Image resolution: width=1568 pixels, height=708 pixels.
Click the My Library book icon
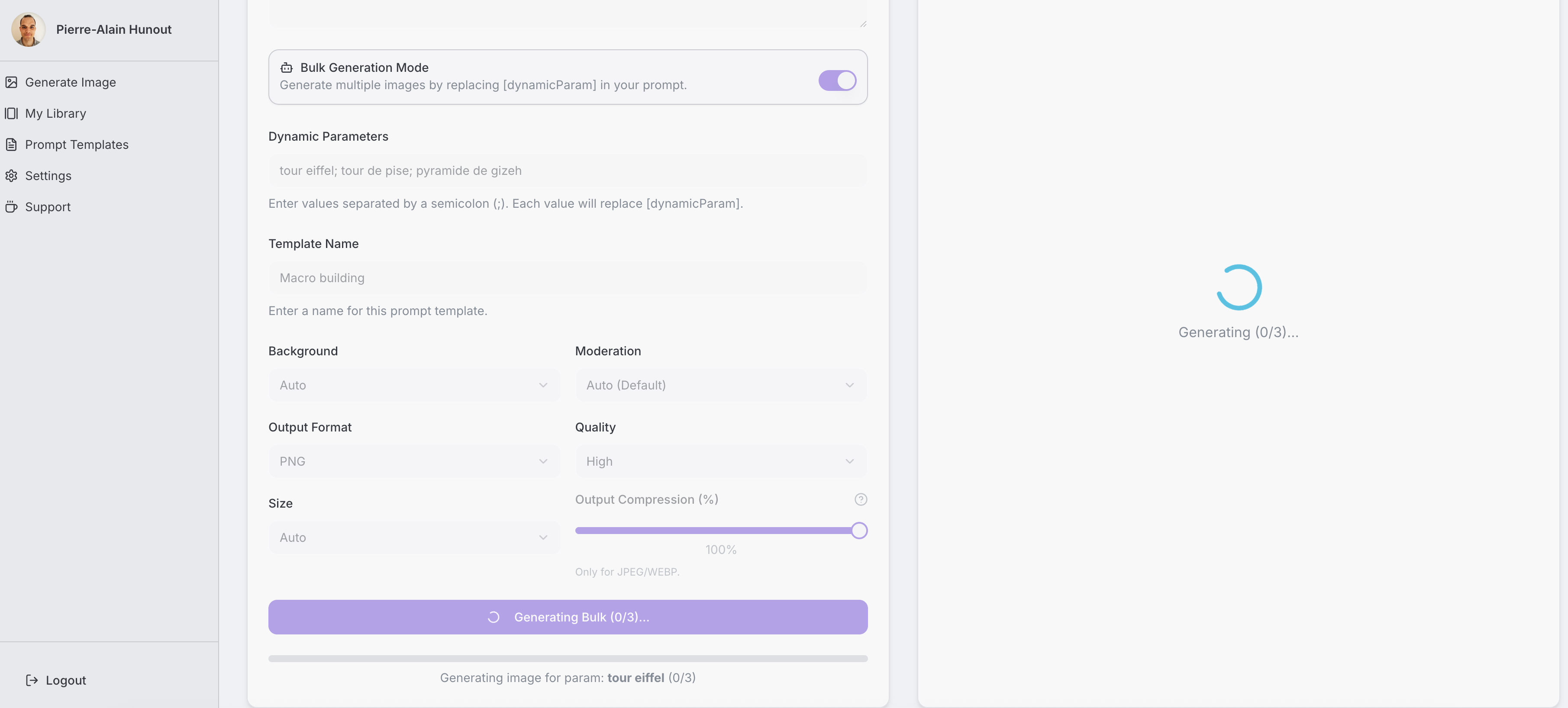[x=11, y=113]
